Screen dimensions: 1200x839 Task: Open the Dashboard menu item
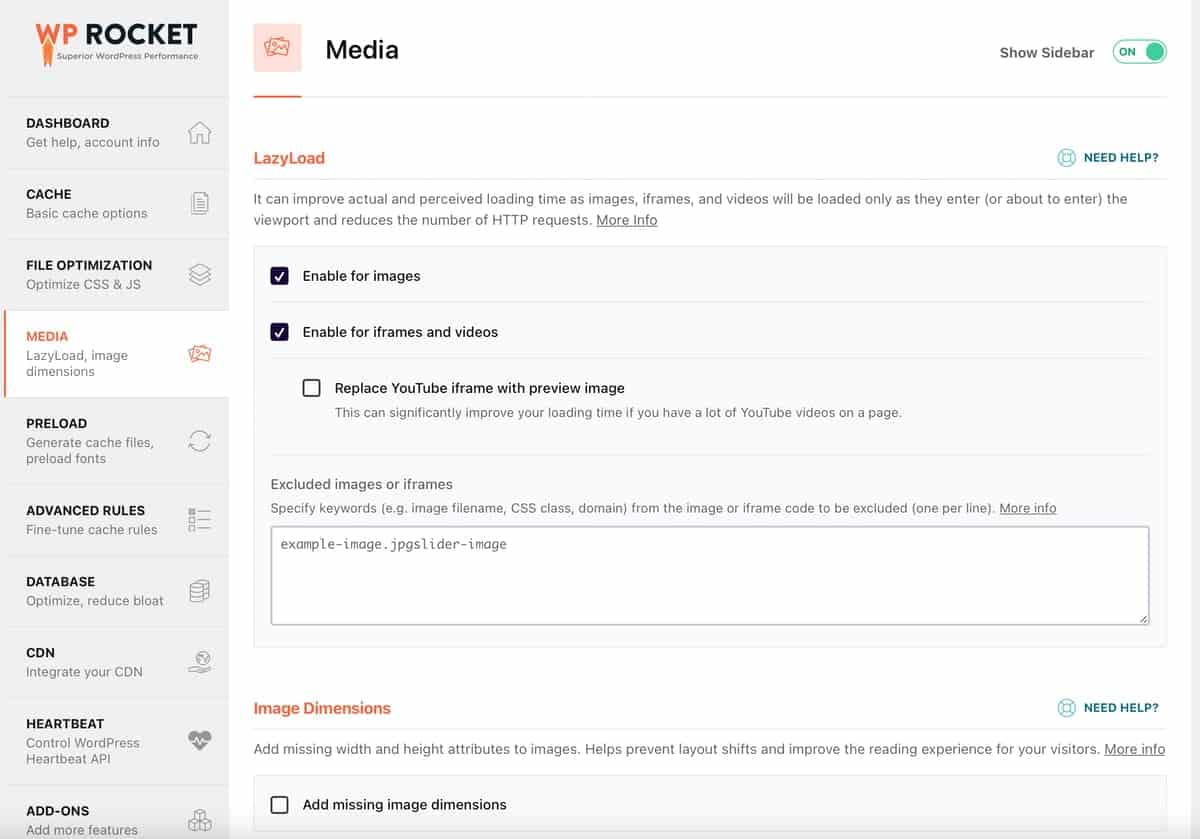116,132
